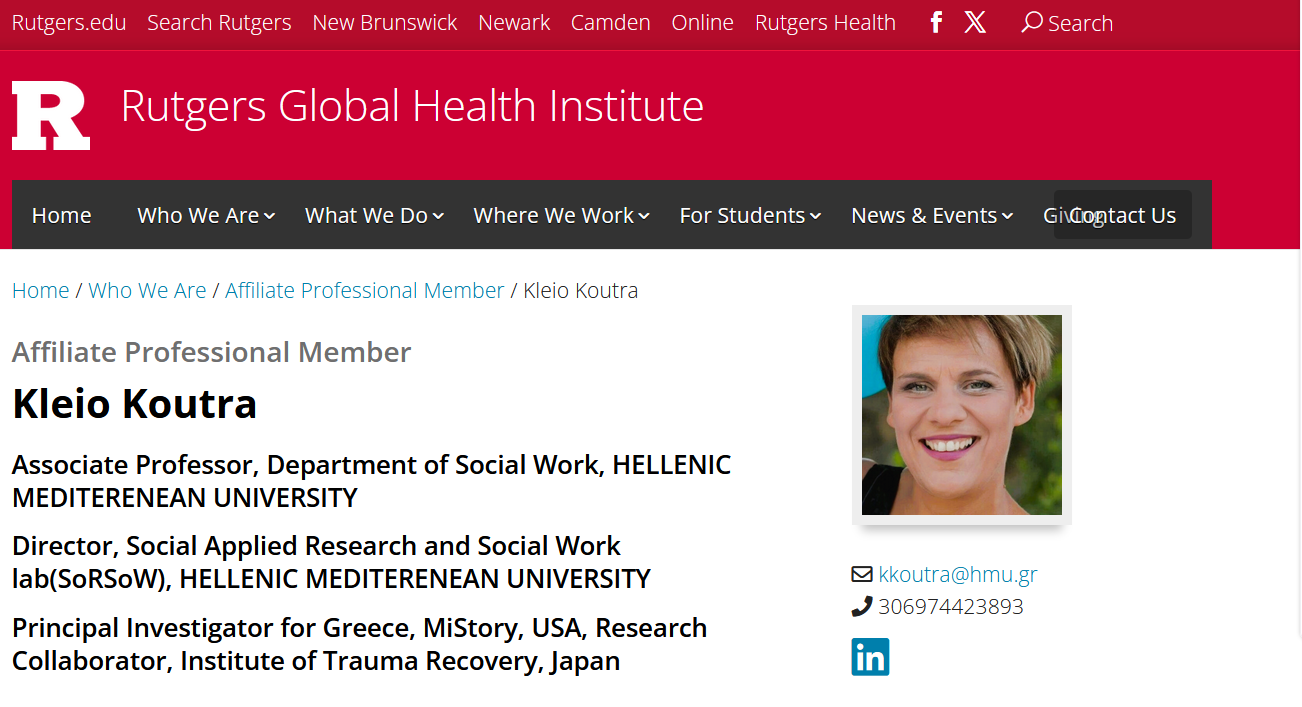Click the Affiliate Professional Member heading
This screenshot has height=707, width=1302.
211,352
